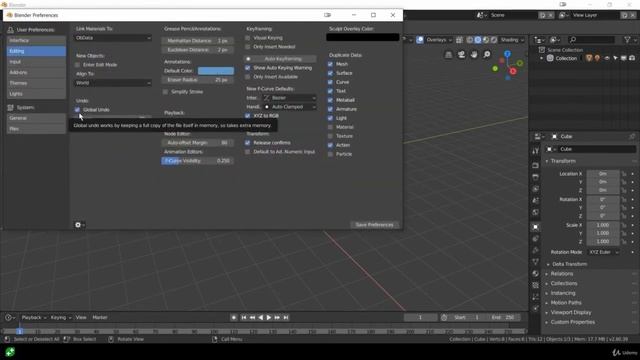Toggle Release confirms checkbox
Viewport: 640px width, 360px height.
click(248, 143)
